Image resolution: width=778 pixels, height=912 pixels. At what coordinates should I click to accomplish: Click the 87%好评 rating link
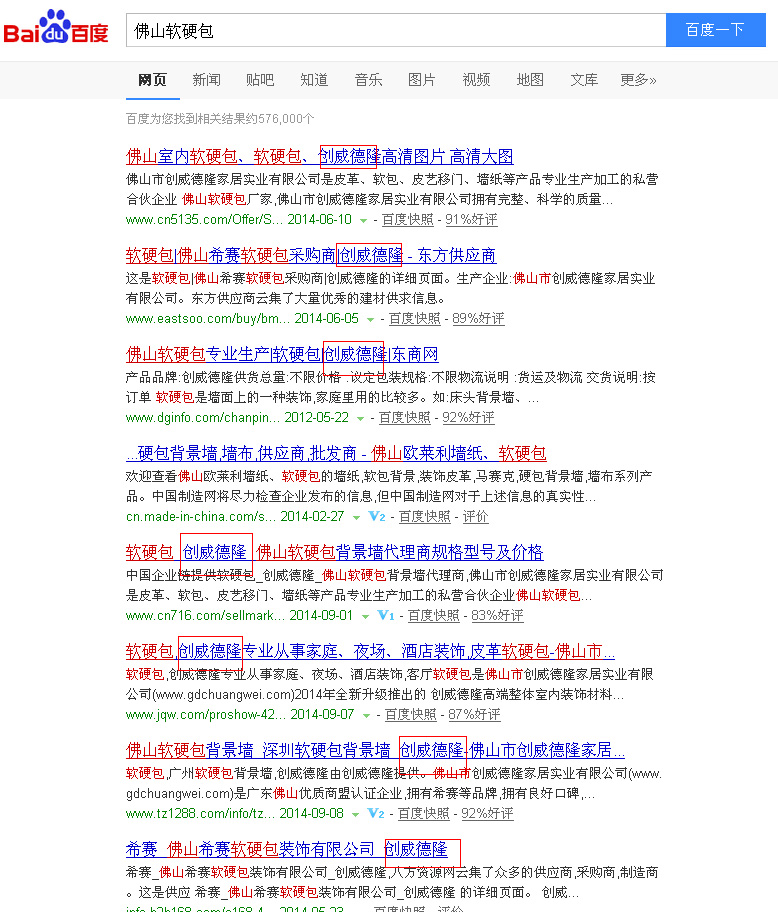click(x=474, y=714)
